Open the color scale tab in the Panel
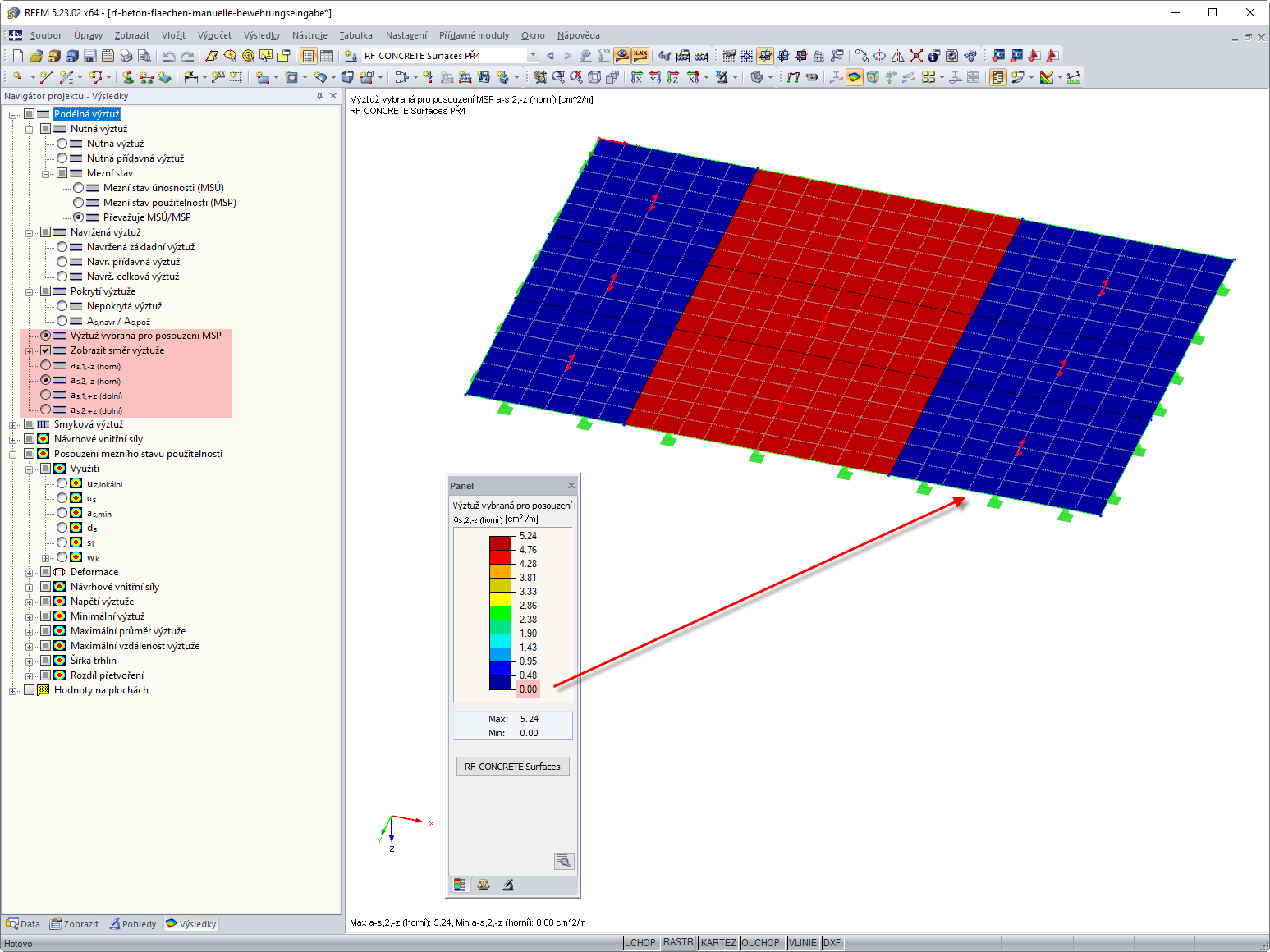 (459, 885)
